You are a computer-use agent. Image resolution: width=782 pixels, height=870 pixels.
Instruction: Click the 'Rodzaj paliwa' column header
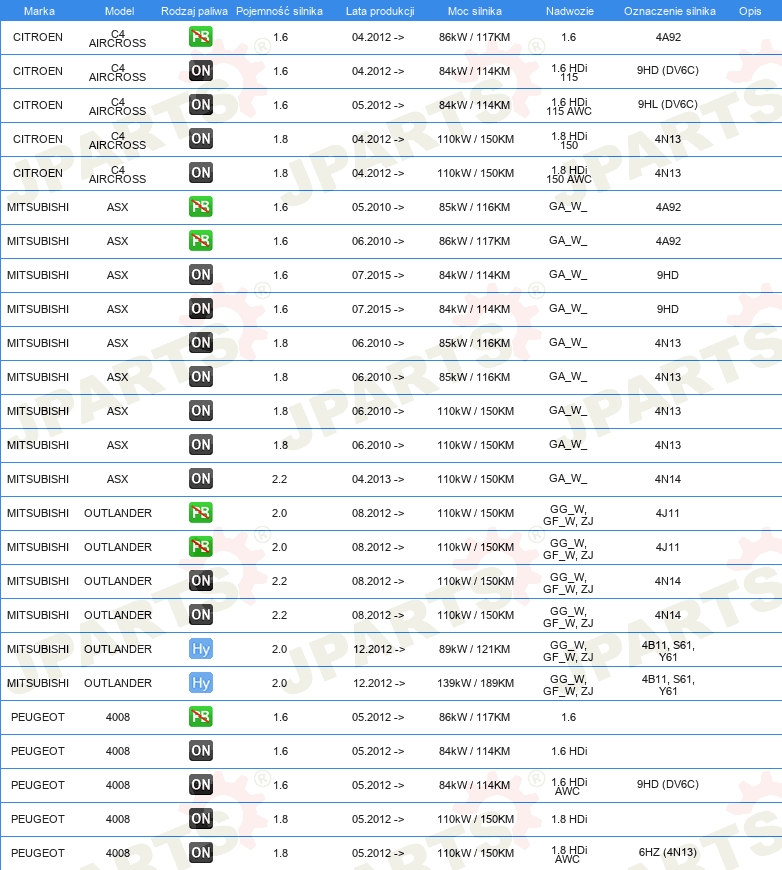[x=194, y=11]
